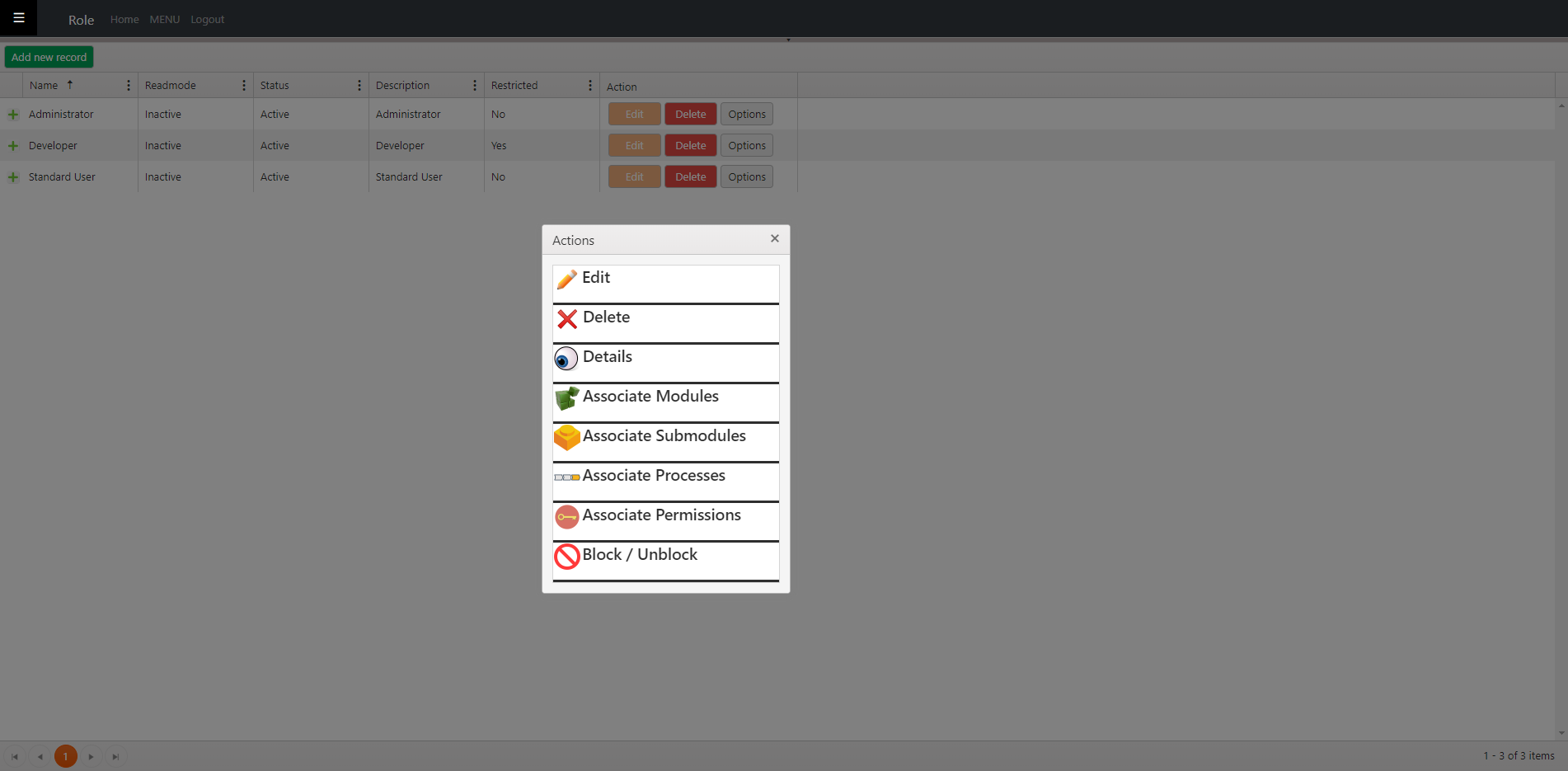Click Delete button for Administrator
The width and height of the screenshot is (1568, 771).
coord(691,115)
